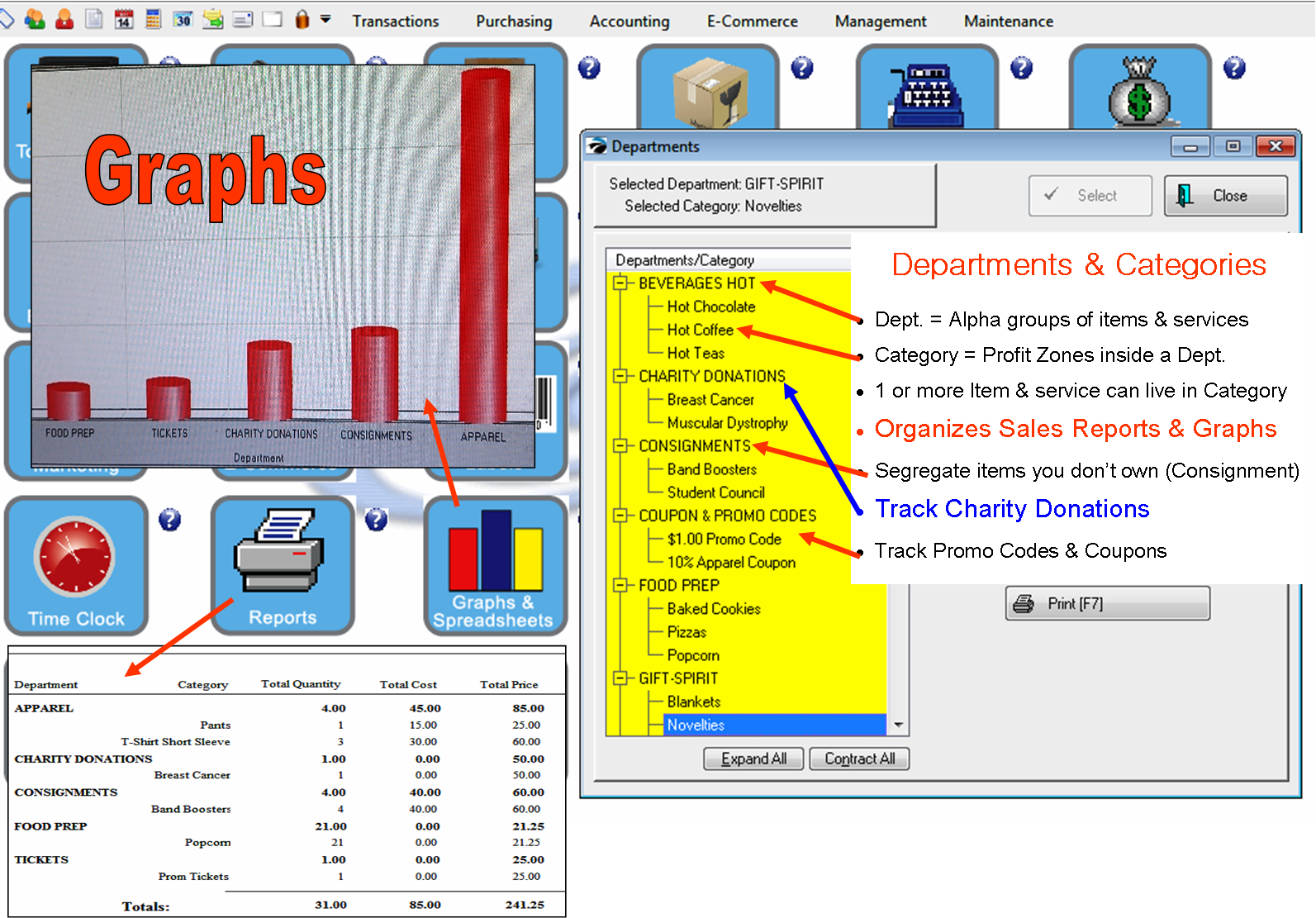
Task: Click the blank window toolbar icon
Action: click(272, 18)
